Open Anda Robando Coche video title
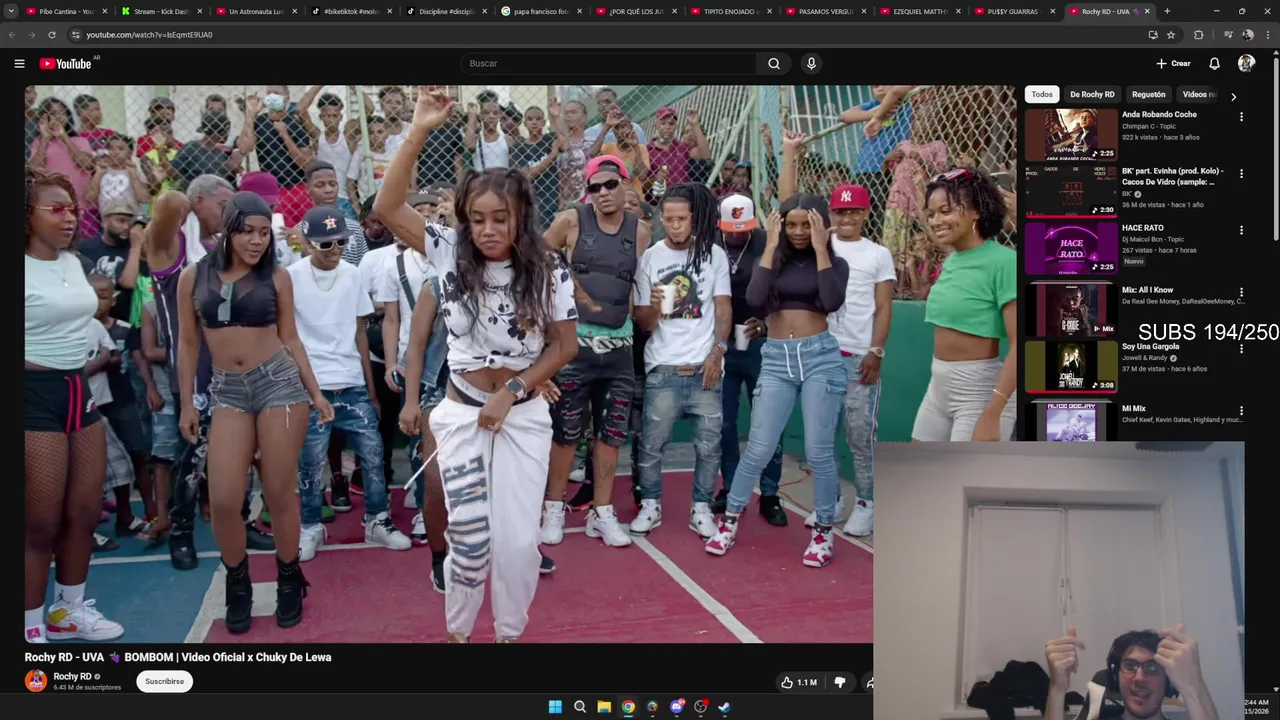The image size is (1280, 720). pyautogui.click(x=1159, y=114)
